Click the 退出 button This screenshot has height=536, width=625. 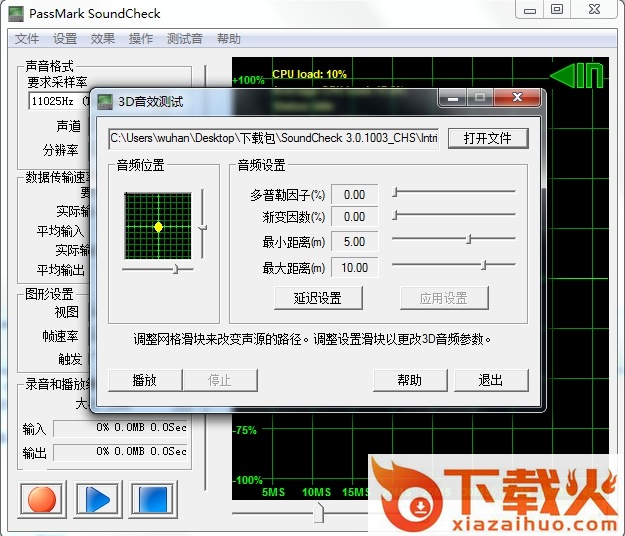coord(491,380)
